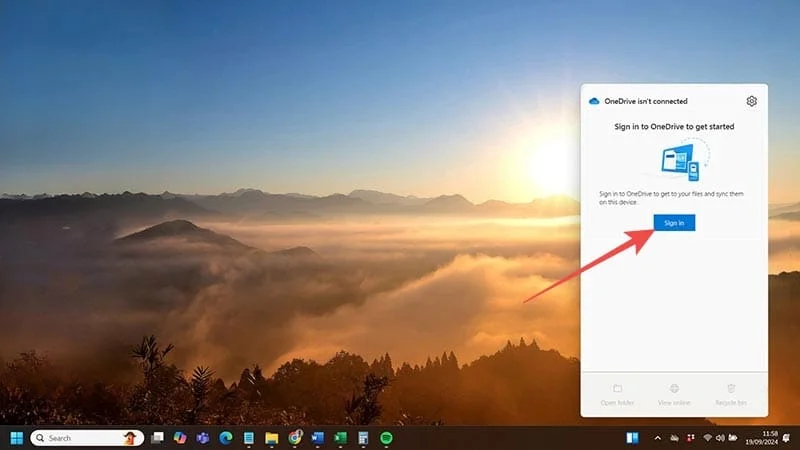This screenshot has height=450, width=800.
Task: Launch Google Chrome from taskbar
Action: click(295, 437)
